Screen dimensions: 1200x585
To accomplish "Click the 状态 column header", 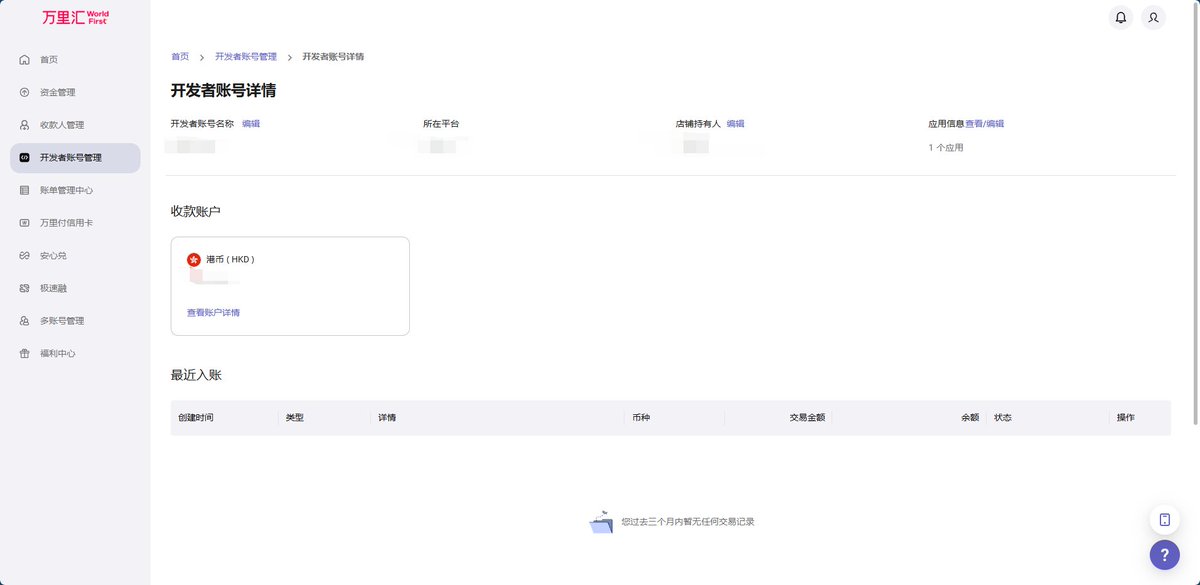I will point(1002,418).
